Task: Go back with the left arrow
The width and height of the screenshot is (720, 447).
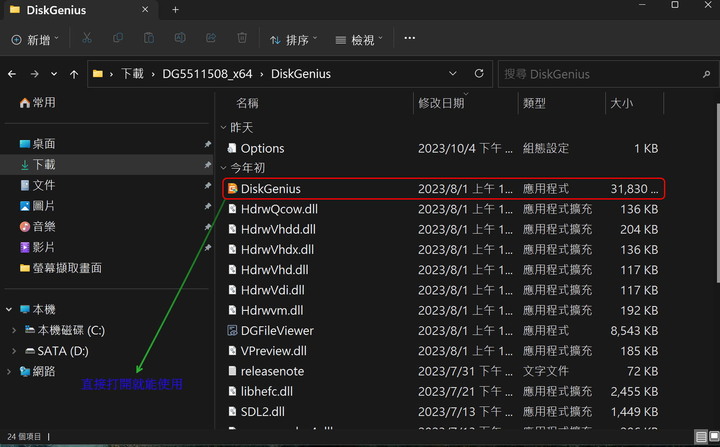Action: 12,74
